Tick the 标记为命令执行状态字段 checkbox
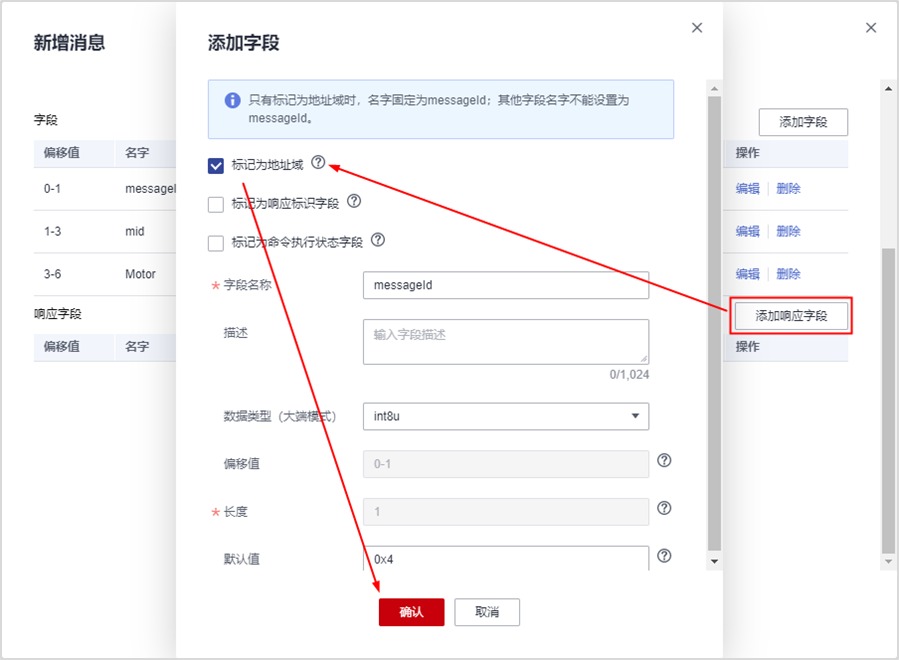 click(x=216, y=243)
